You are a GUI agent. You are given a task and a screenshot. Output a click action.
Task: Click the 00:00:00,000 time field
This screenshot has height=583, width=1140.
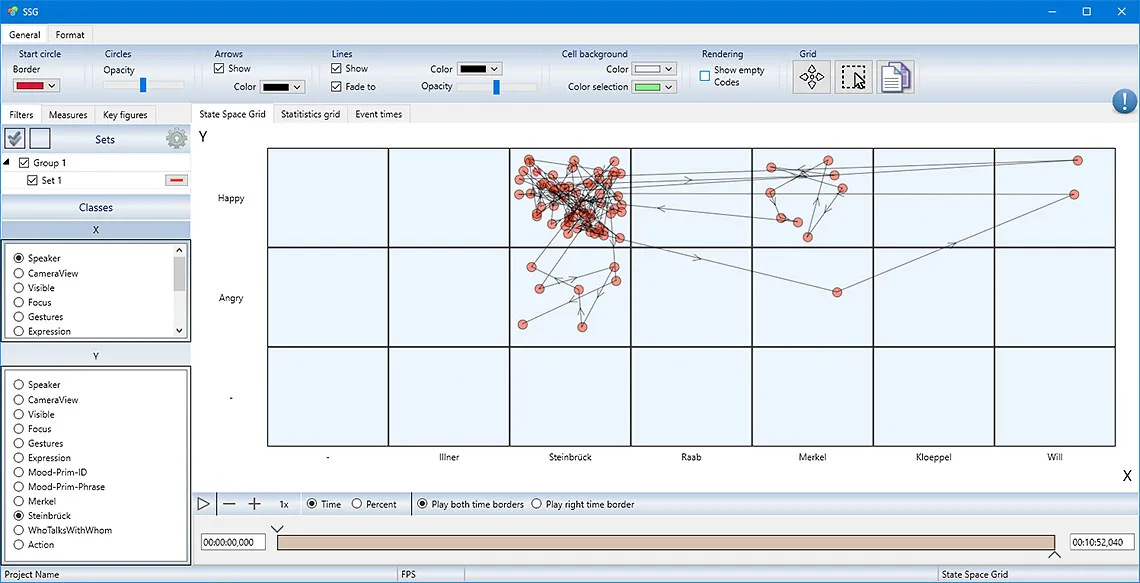tap(232, 541)
